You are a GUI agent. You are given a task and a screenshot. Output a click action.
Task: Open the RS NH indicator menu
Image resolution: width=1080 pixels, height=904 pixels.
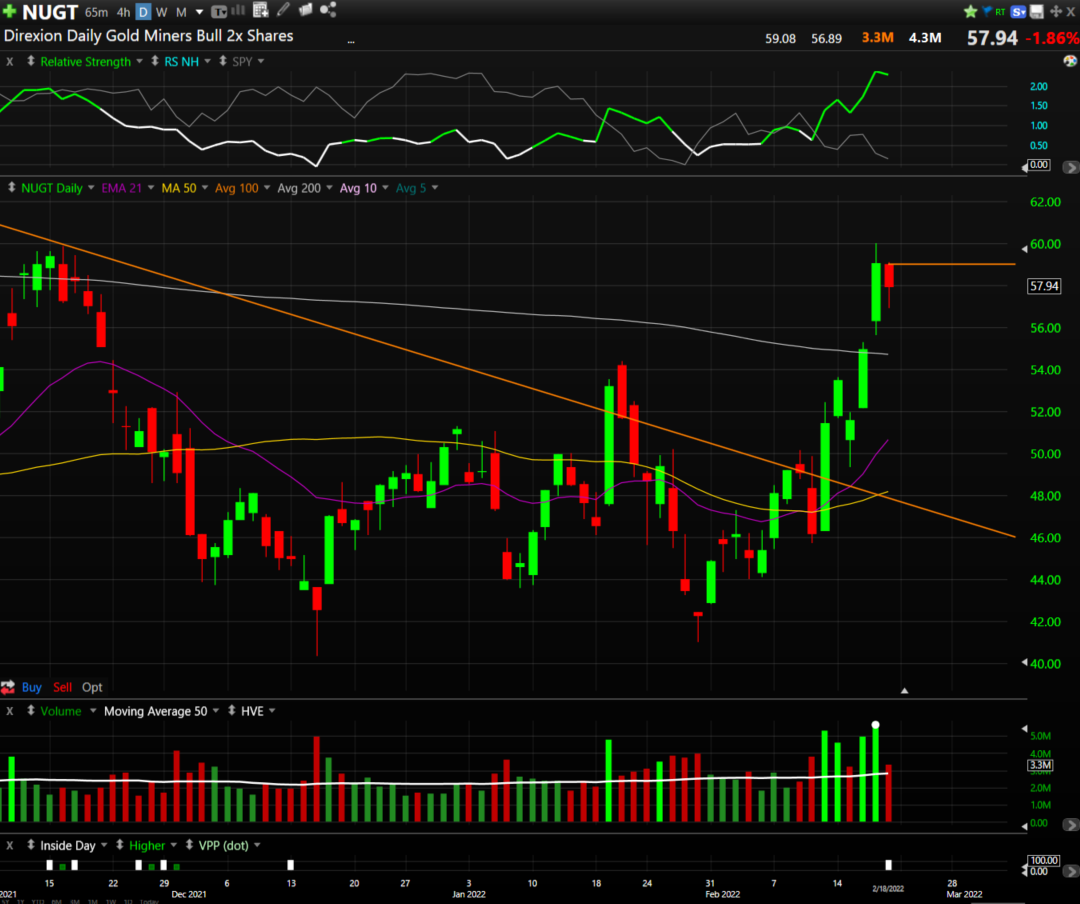(x=187, y=61)
